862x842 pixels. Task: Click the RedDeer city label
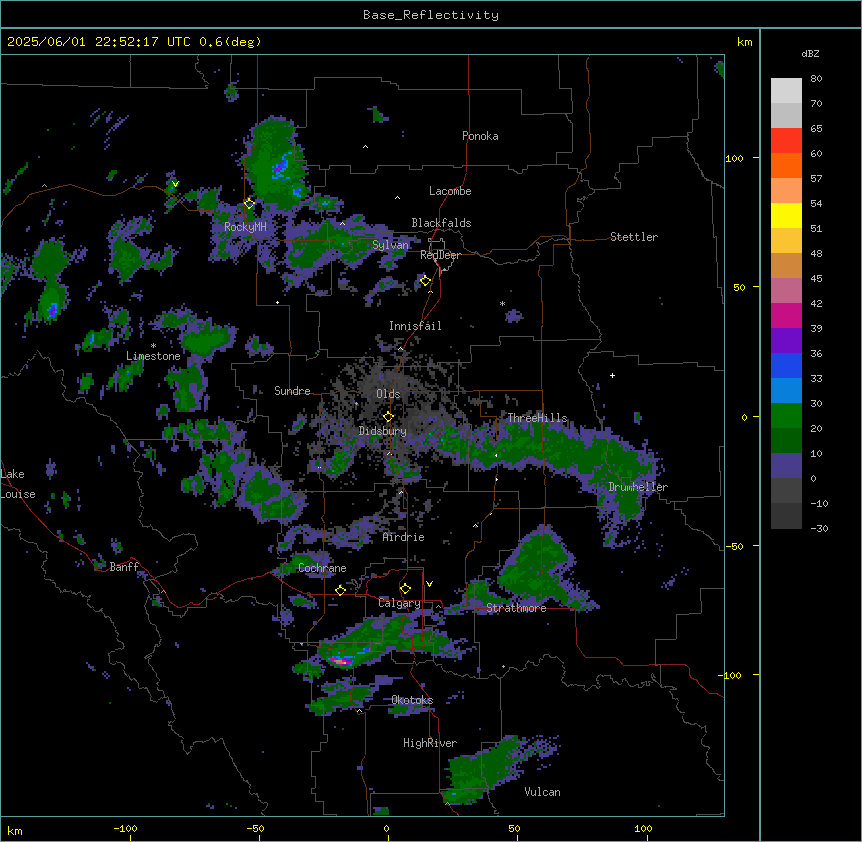[x=440, y=255]
